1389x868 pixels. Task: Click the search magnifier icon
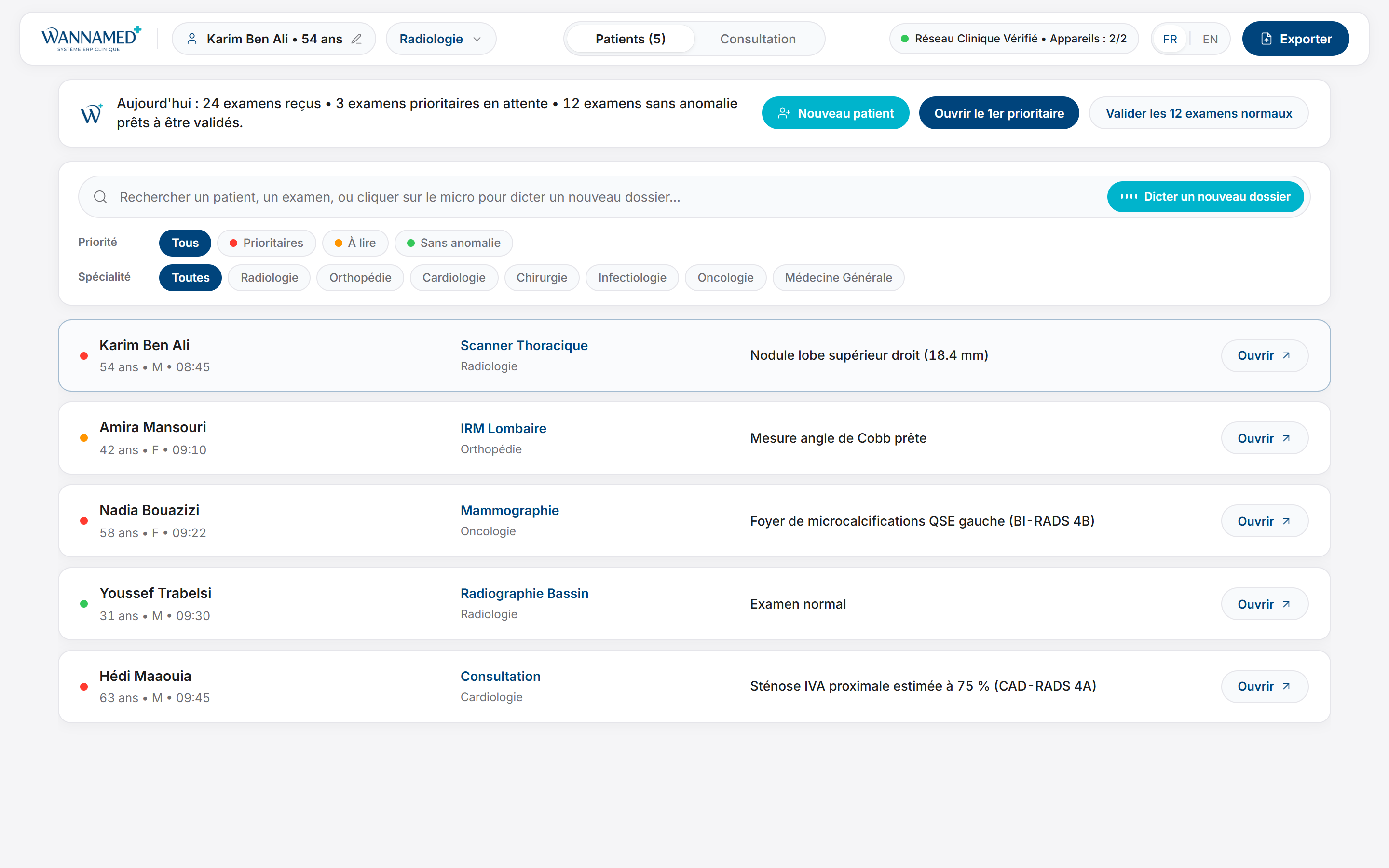pyautogui.click(x=100, y=197)
